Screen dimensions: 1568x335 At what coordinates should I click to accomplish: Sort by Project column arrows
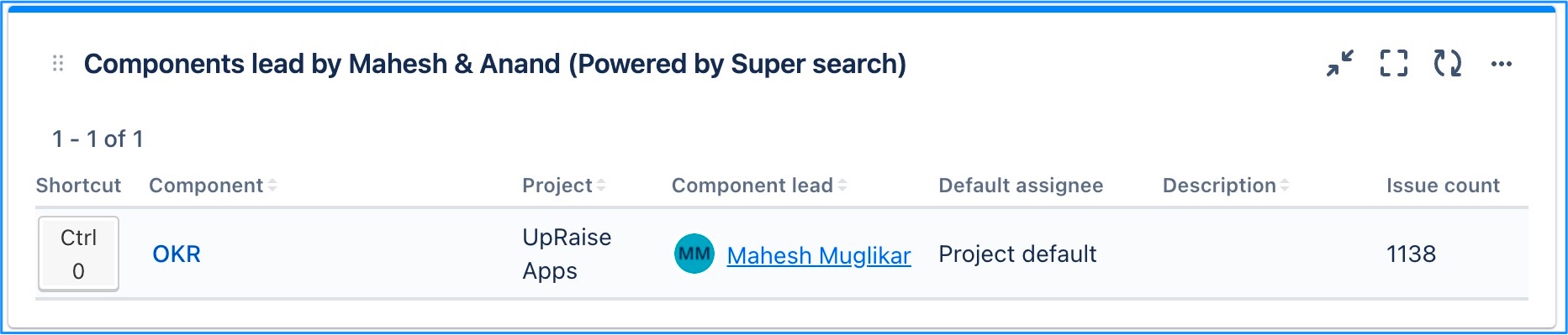pyautogui.click(x=600, y=186)
